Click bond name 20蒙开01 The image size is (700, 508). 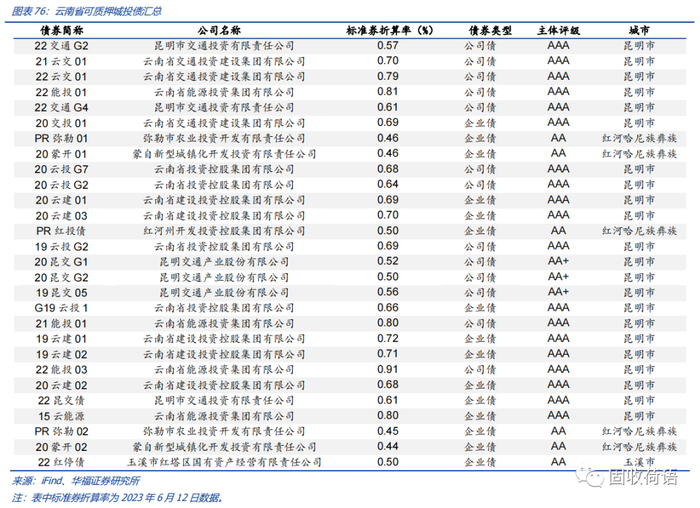click(62, 154)
